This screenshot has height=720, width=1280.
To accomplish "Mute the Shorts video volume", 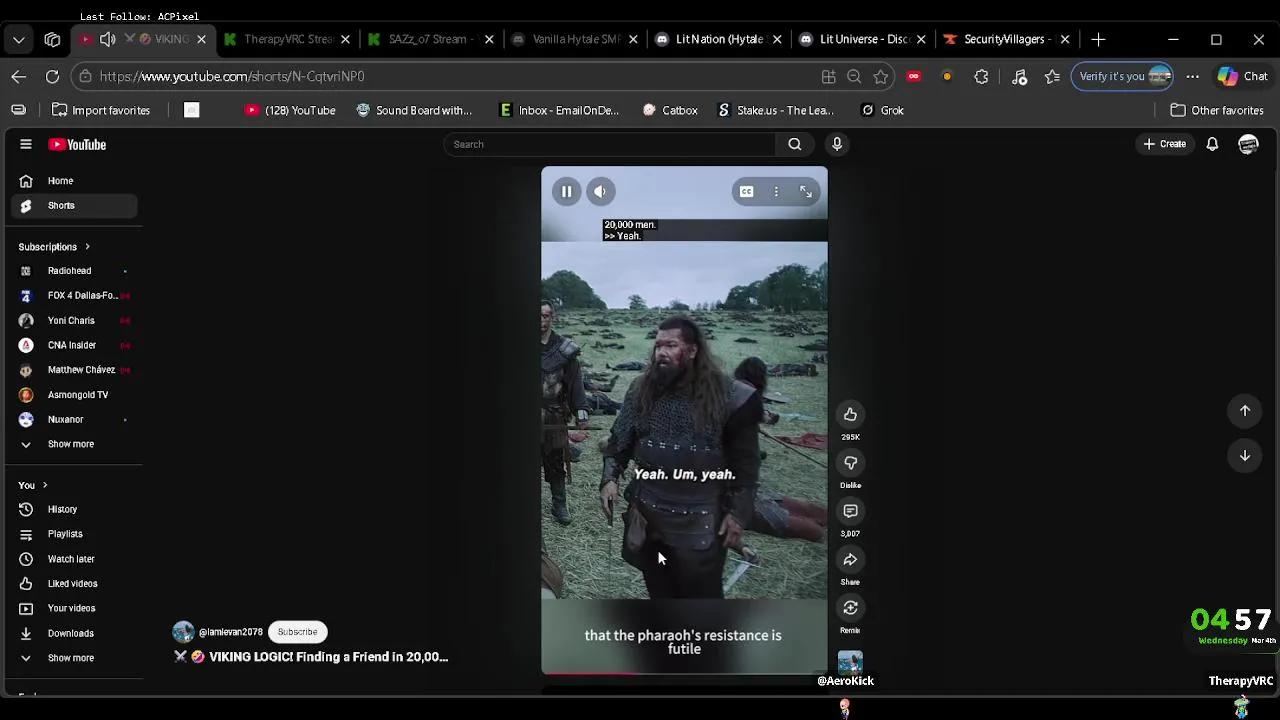I will tap(600, 192).
